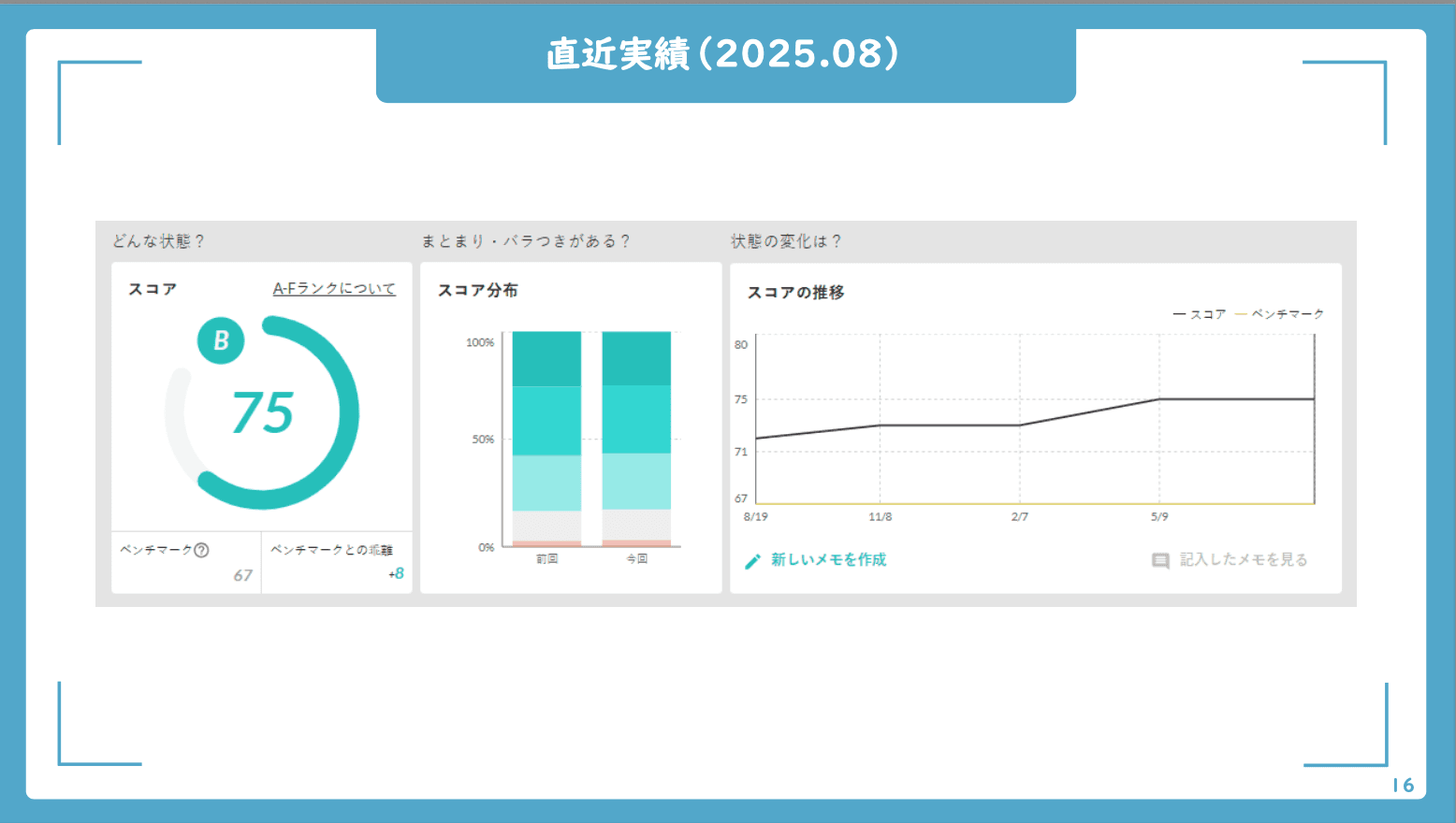This screenshot has width=1456, height=823.
Task: Click 新しいメモを作成 text link
Action: pyautogui.click(x=828, y=560)
